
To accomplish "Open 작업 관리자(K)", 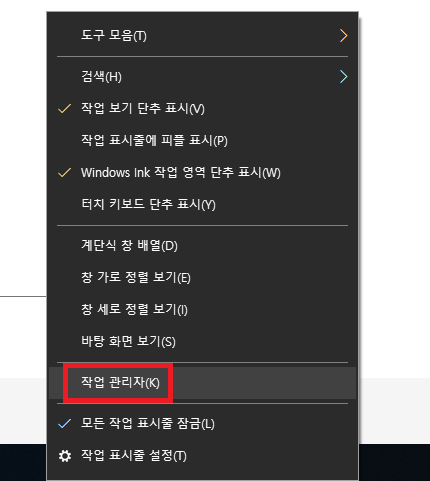I will click(x=202, y=383).
